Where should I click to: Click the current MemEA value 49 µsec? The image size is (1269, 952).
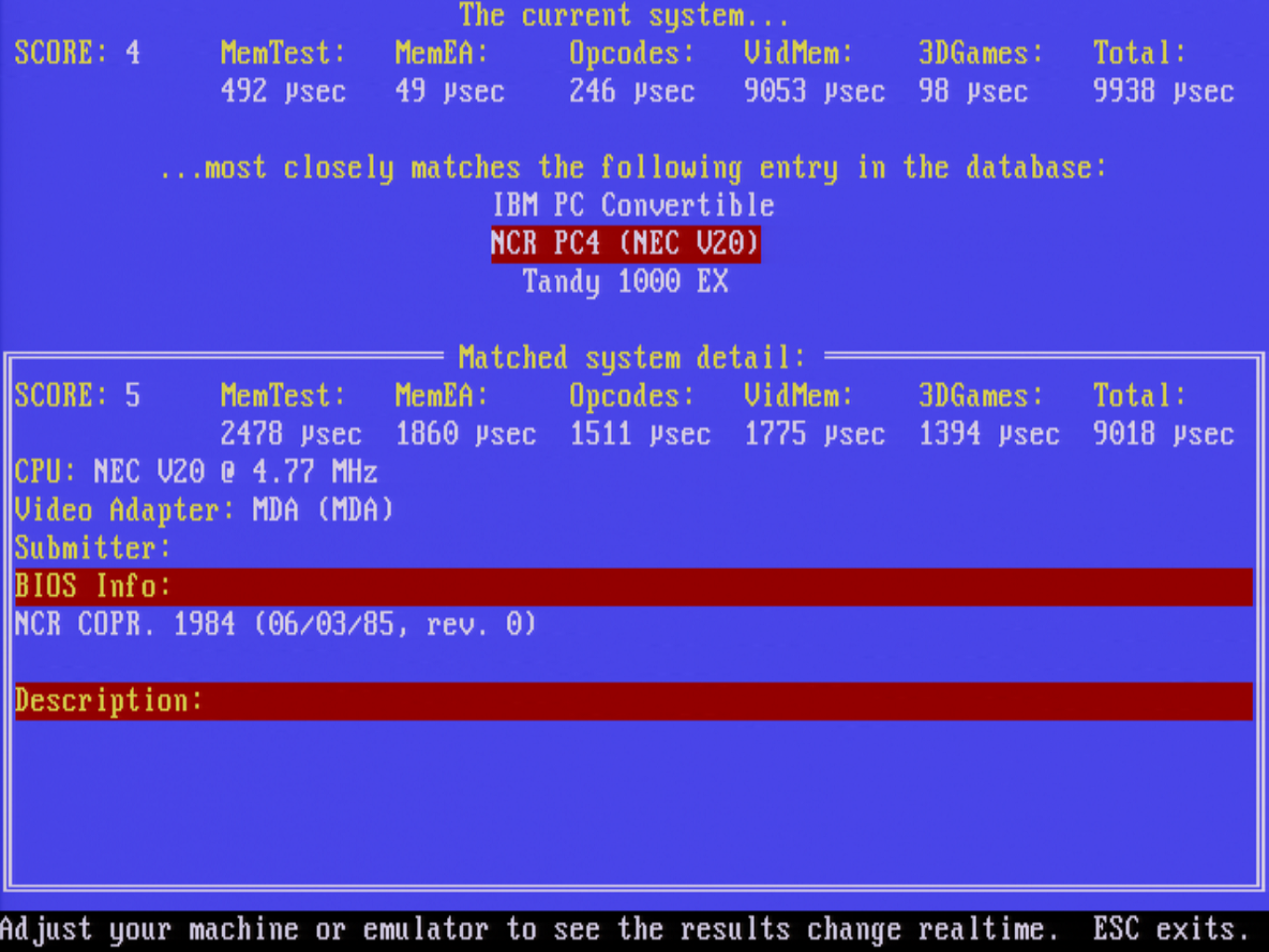point(450,91)
